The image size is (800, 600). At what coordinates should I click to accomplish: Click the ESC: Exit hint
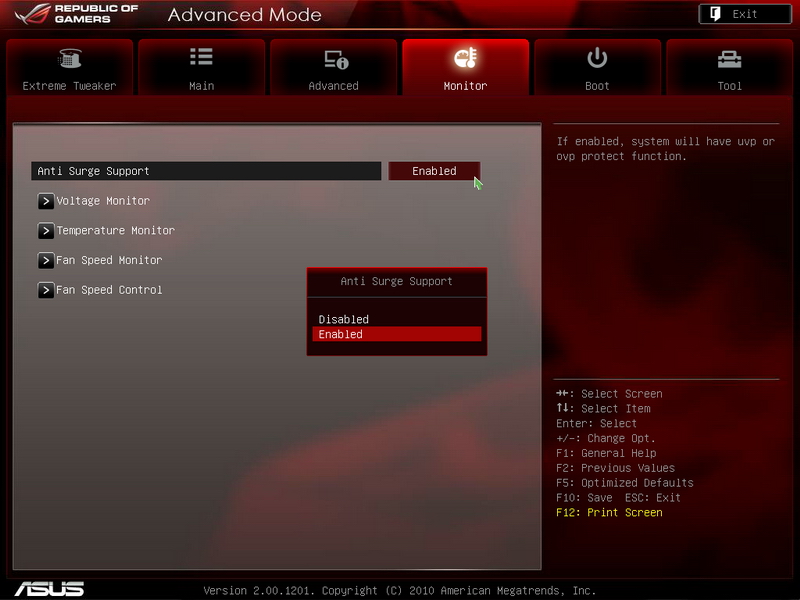coord(653,497)
